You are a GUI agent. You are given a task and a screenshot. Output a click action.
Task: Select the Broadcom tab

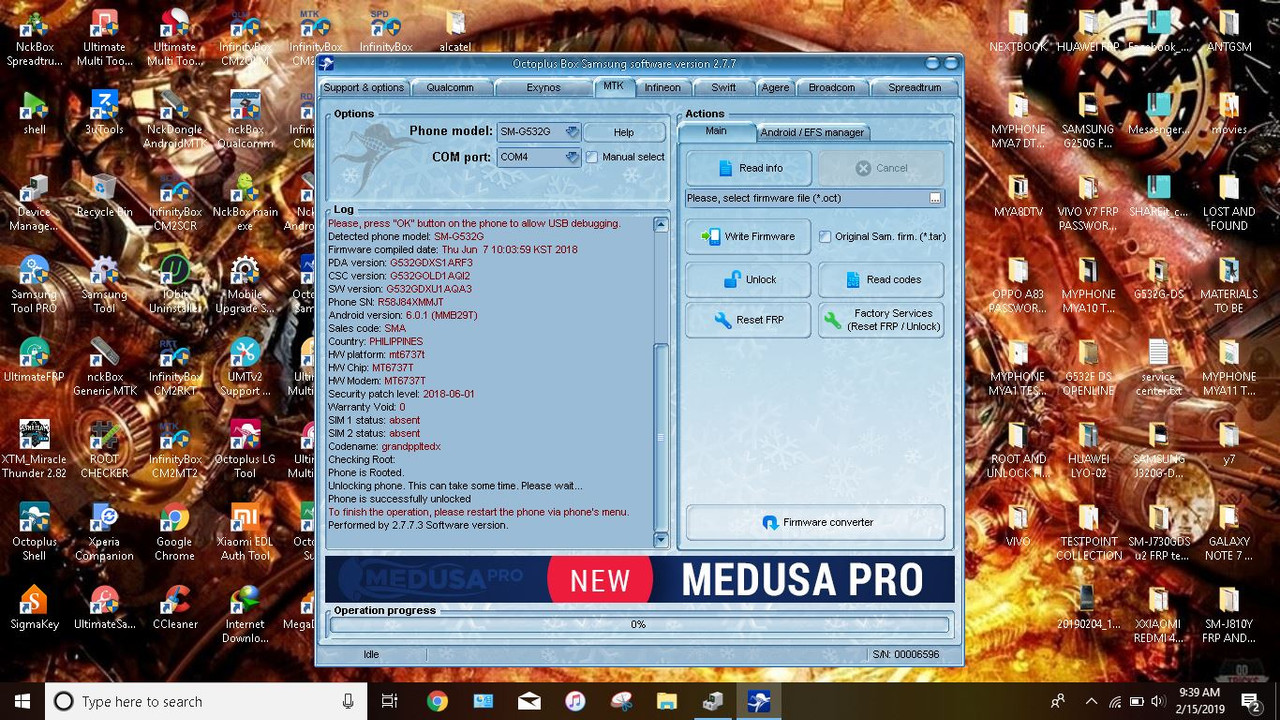pyautogui.click(x=832, y=88)
